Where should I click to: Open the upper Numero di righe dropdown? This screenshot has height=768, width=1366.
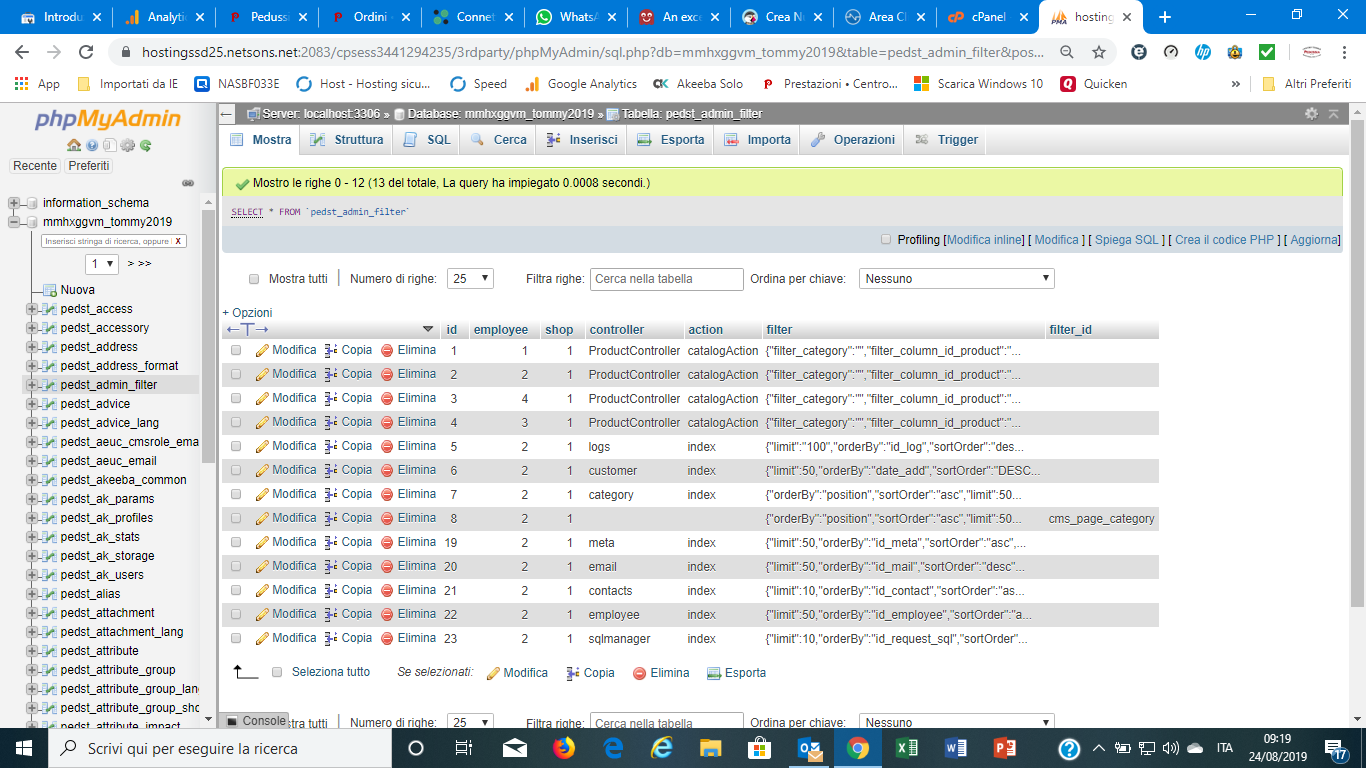point(470,279)
